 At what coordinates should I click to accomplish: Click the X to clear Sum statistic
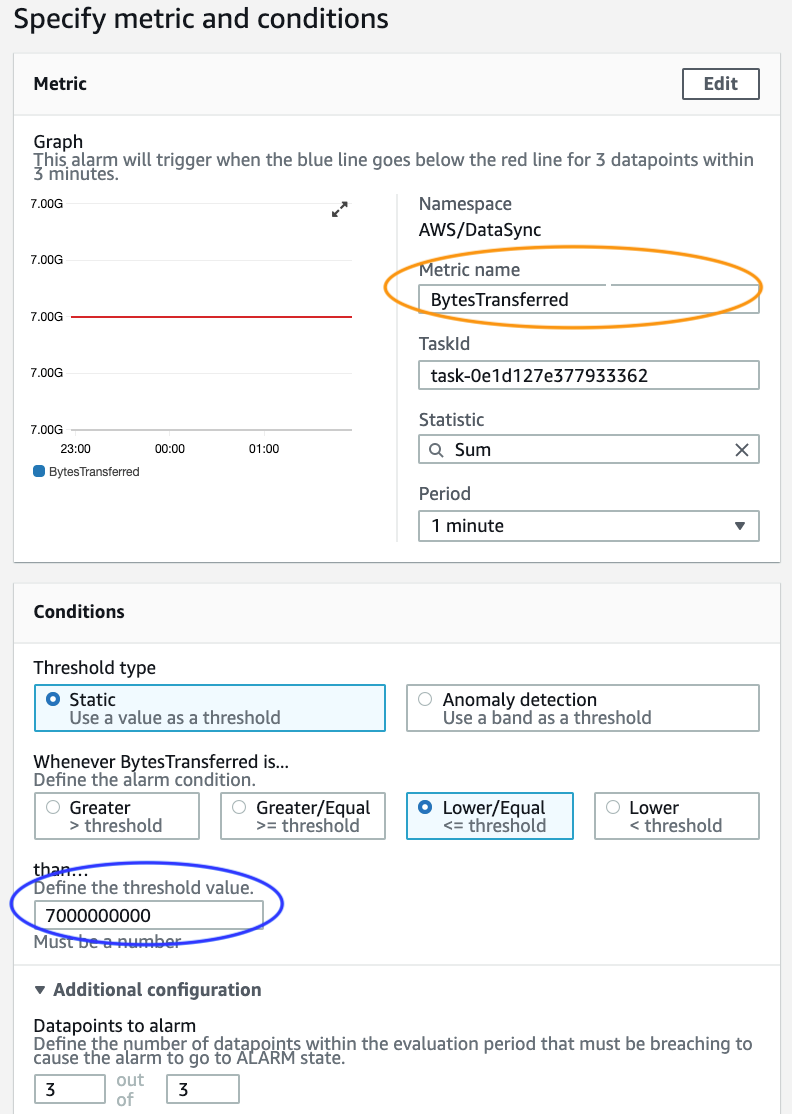point(741,450)
